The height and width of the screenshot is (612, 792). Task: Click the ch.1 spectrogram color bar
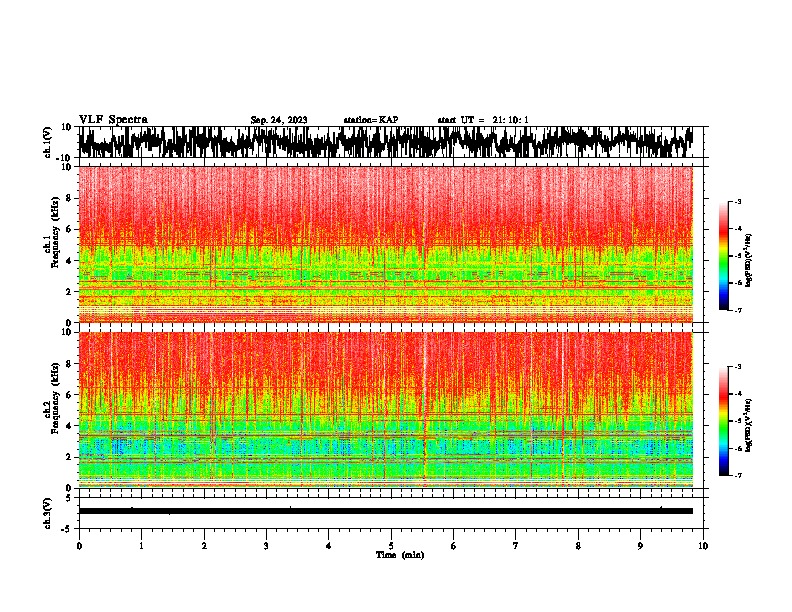point(724,256)
